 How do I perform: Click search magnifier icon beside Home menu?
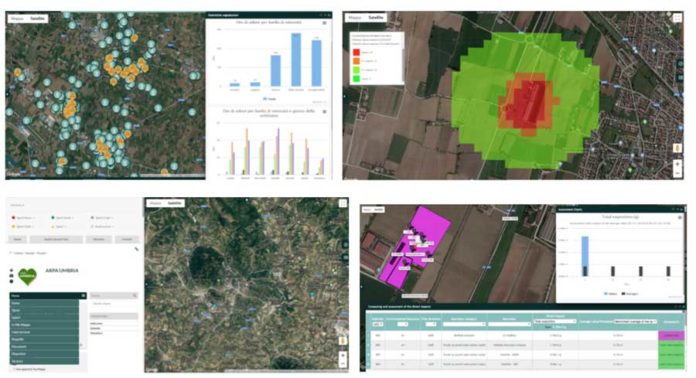pyautogui.click(x=134, y=295)
